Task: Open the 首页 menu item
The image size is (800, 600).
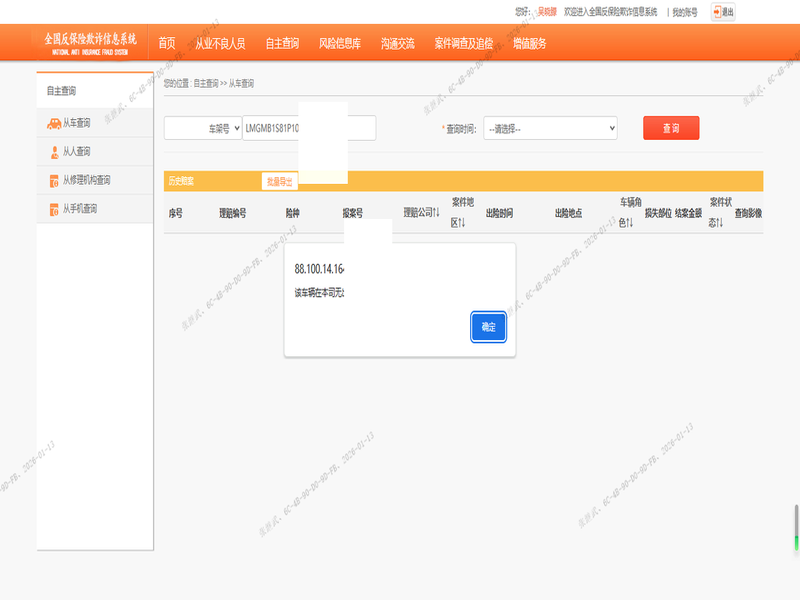Action: 167,43
